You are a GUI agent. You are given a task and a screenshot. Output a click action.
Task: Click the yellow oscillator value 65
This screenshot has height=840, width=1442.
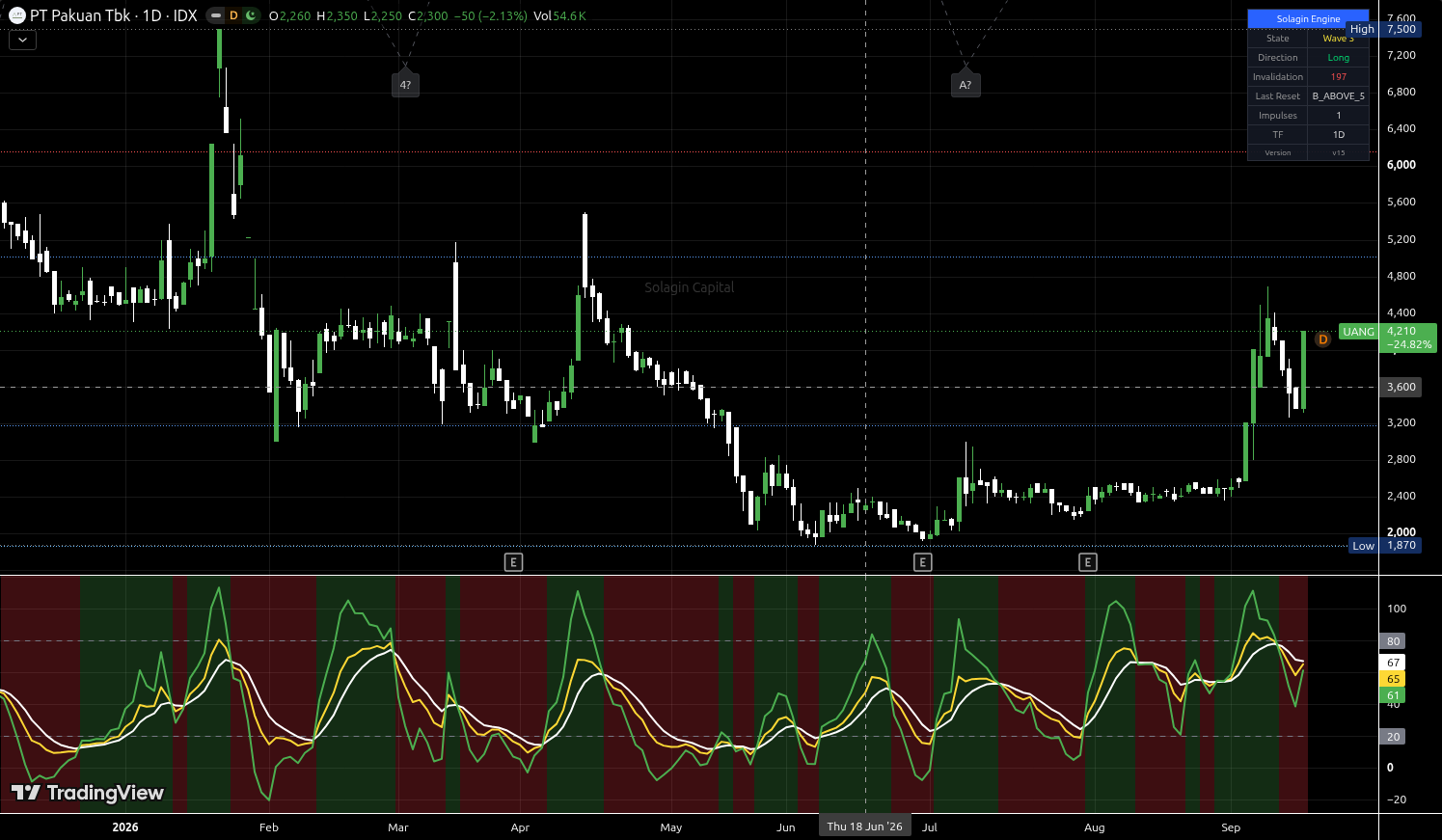pos(1393,679)
